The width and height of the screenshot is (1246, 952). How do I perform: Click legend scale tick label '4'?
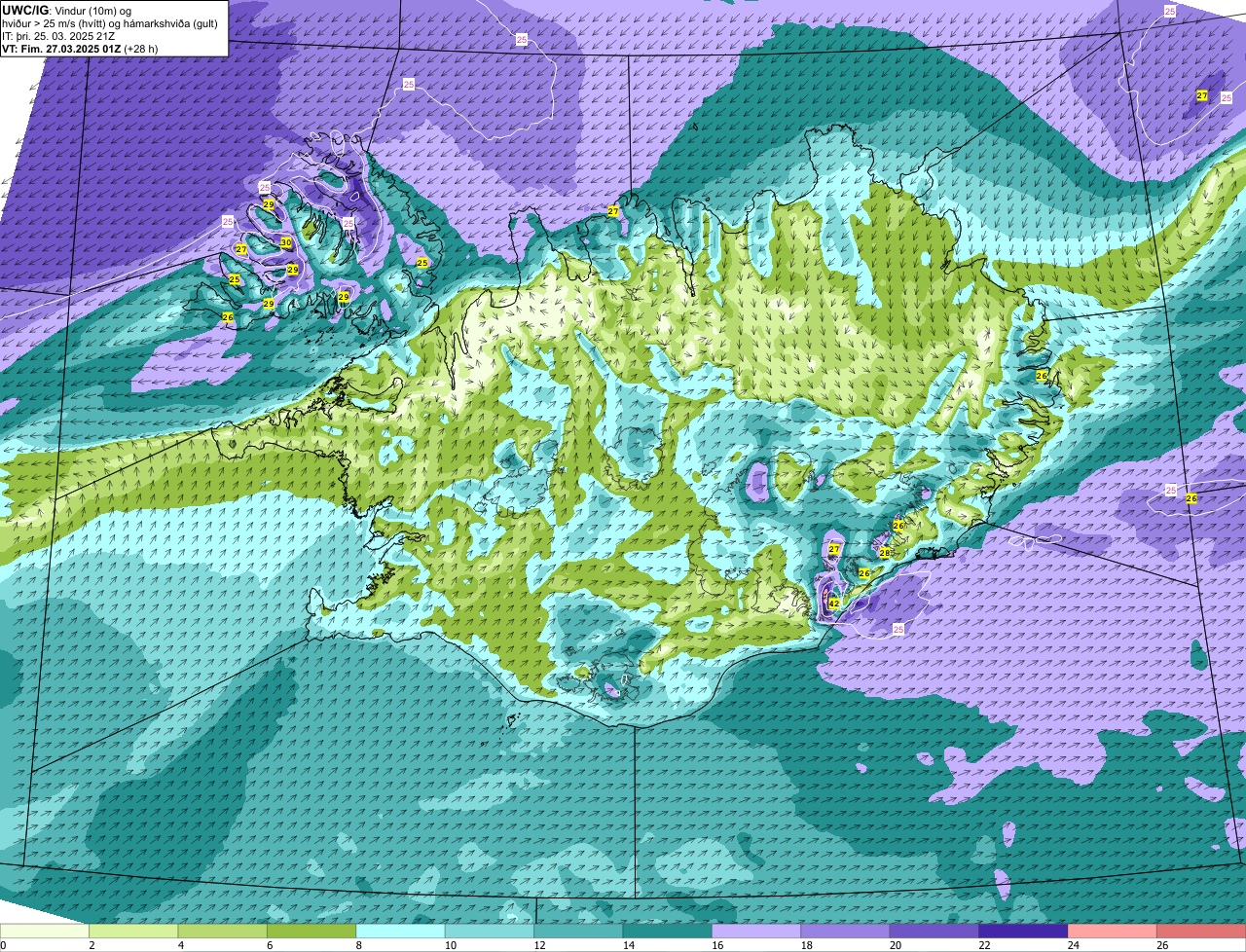pos(181,945)
